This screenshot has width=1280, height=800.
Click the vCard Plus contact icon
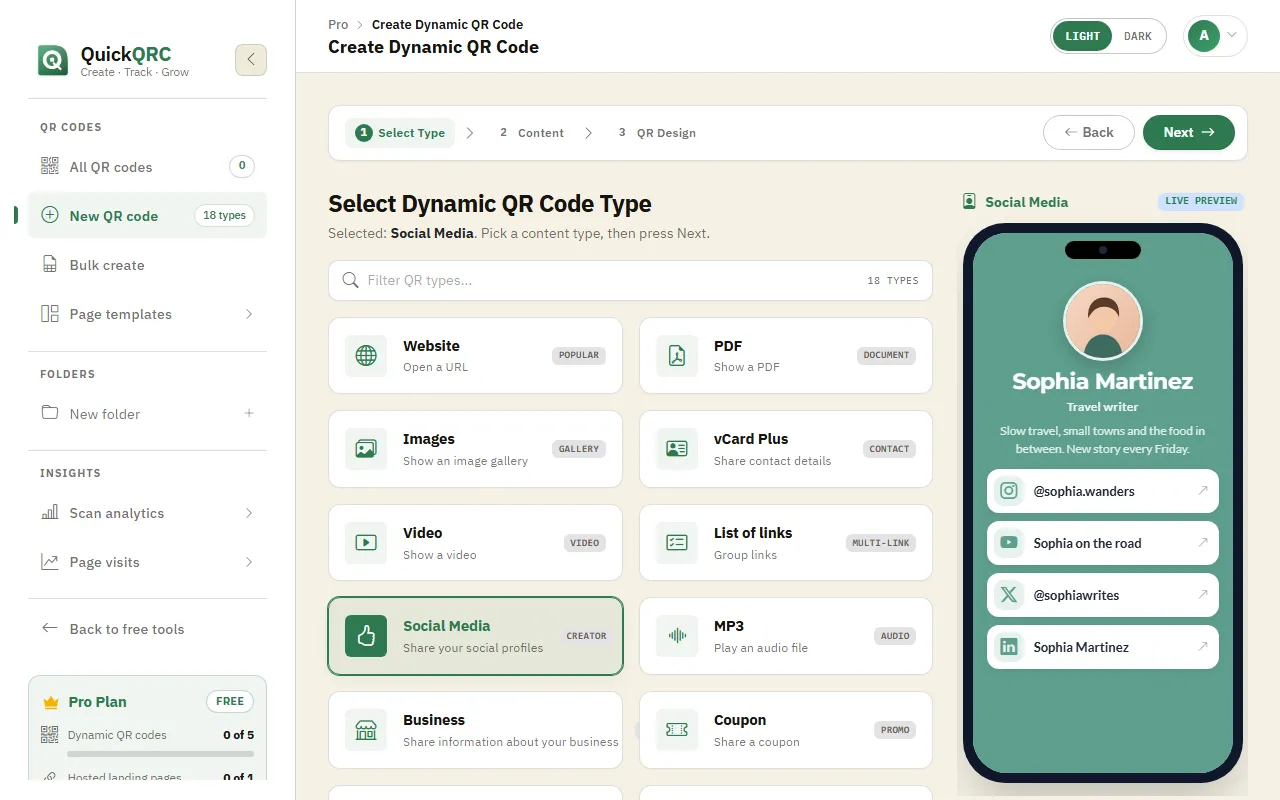click(677, 449)
